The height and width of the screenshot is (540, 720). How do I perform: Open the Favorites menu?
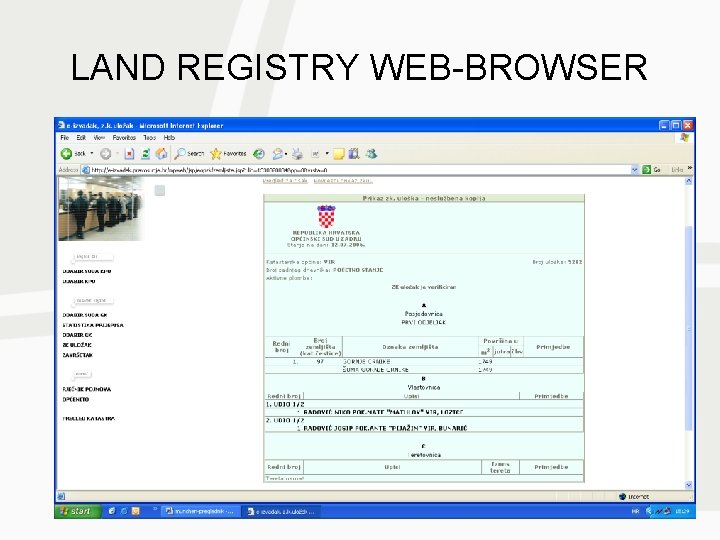pyautogui.click(x=124, y=137)
